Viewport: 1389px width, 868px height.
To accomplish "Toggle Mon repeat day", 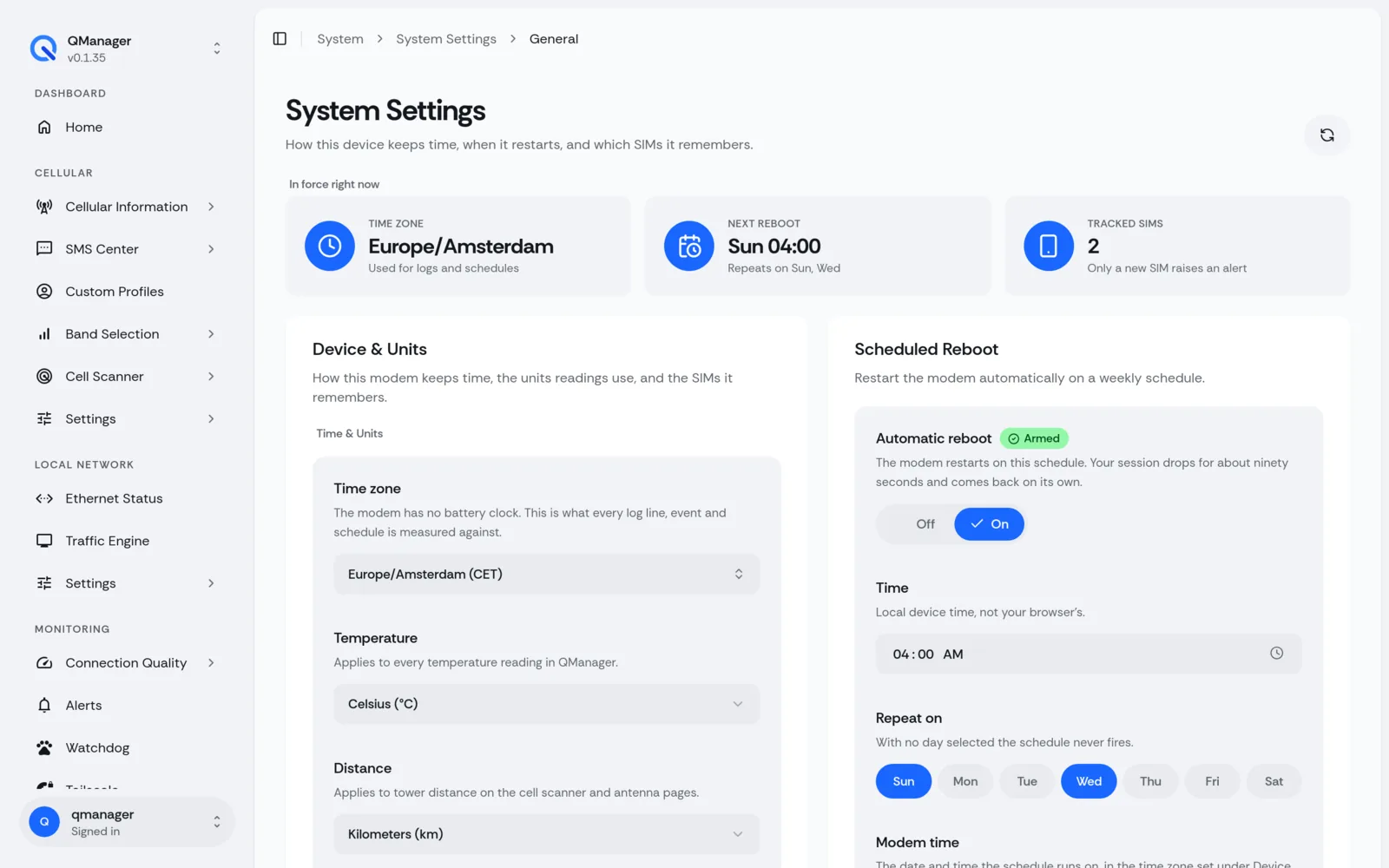I will 965,781.
